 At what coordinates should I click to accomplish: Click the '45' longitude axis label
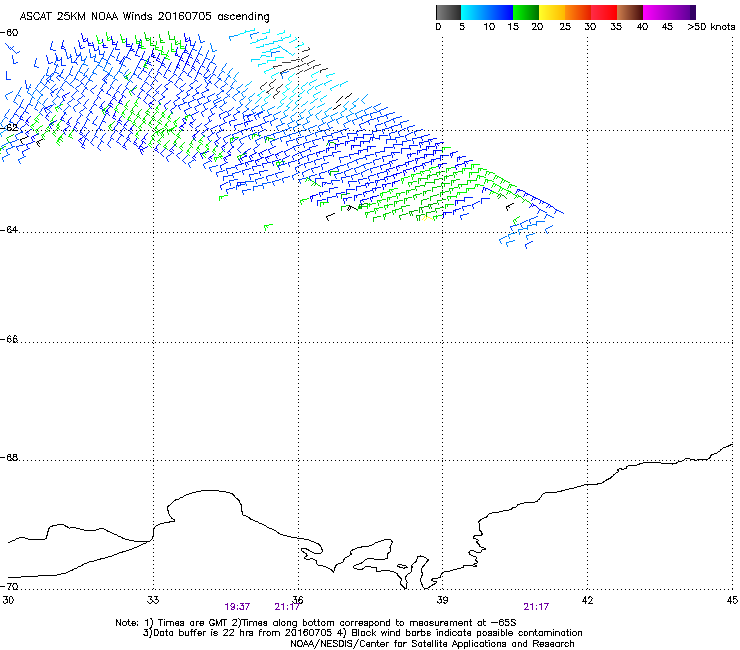click(732, 600)
